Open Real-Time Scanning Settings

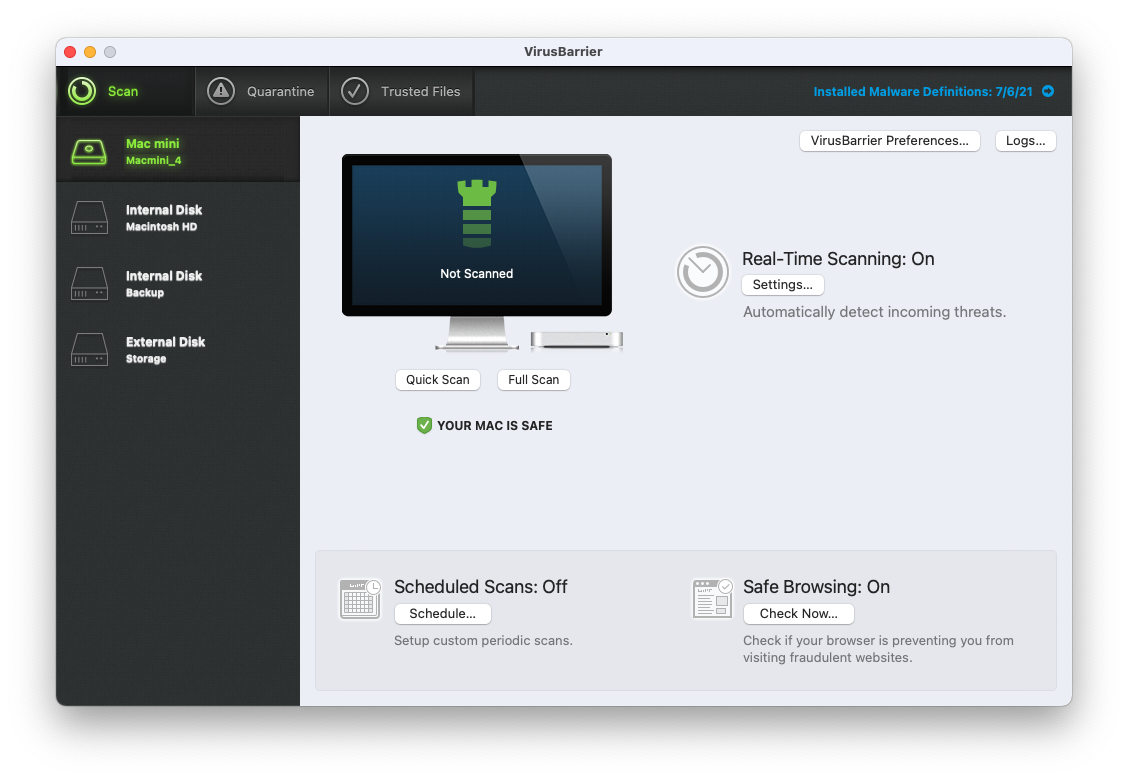[782, 285]
